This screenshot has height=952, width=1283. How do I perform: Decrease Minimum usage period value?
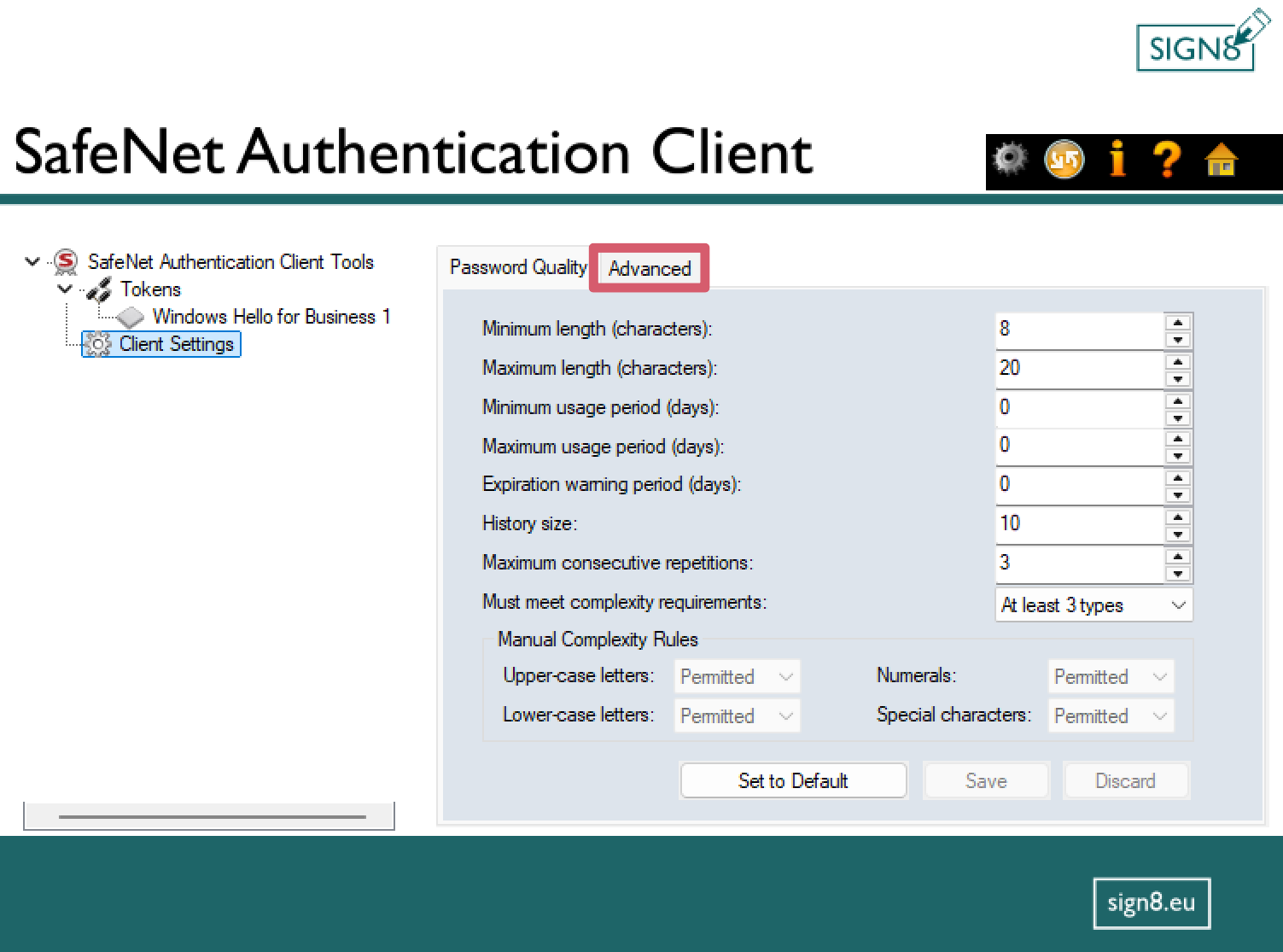pyautogui.click(x=1178, y=418)
